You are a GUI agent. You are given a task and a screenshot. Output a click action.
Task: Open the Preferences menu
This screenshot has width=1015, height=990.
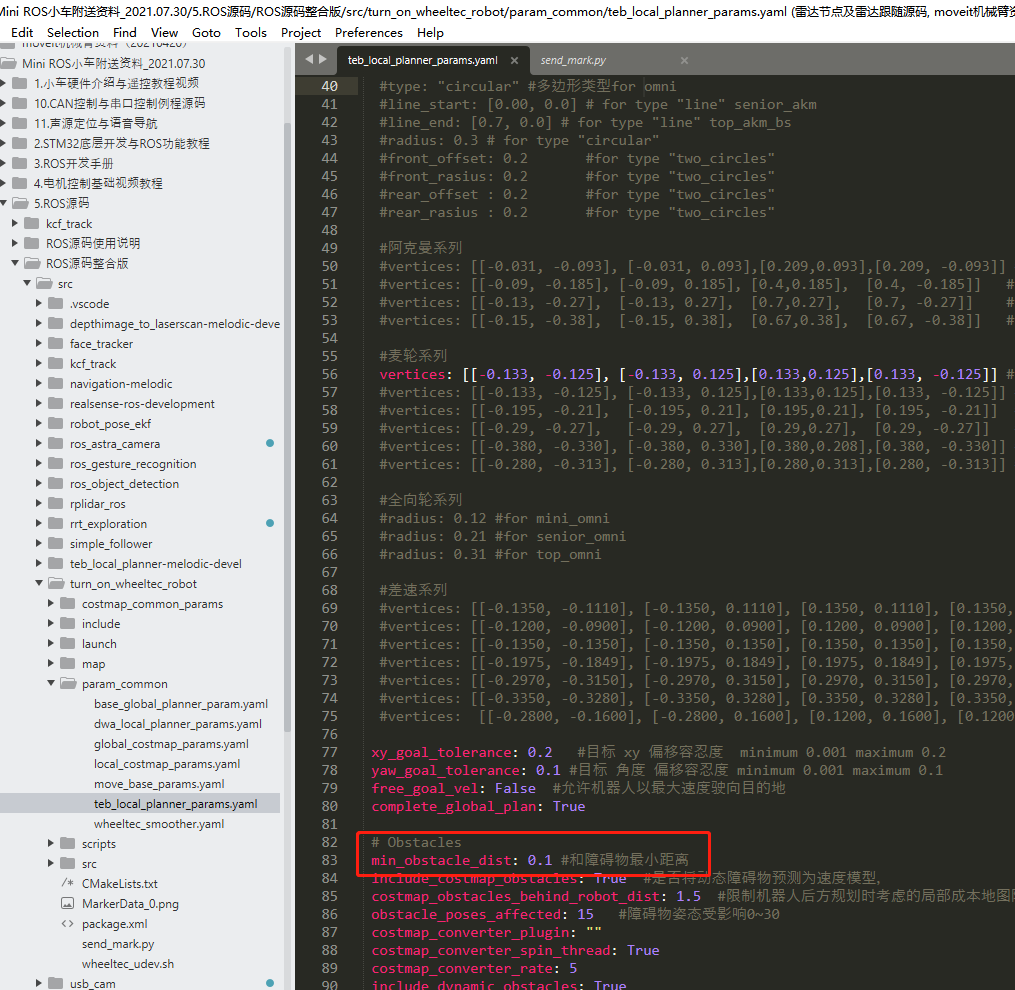tap(368, 32)
